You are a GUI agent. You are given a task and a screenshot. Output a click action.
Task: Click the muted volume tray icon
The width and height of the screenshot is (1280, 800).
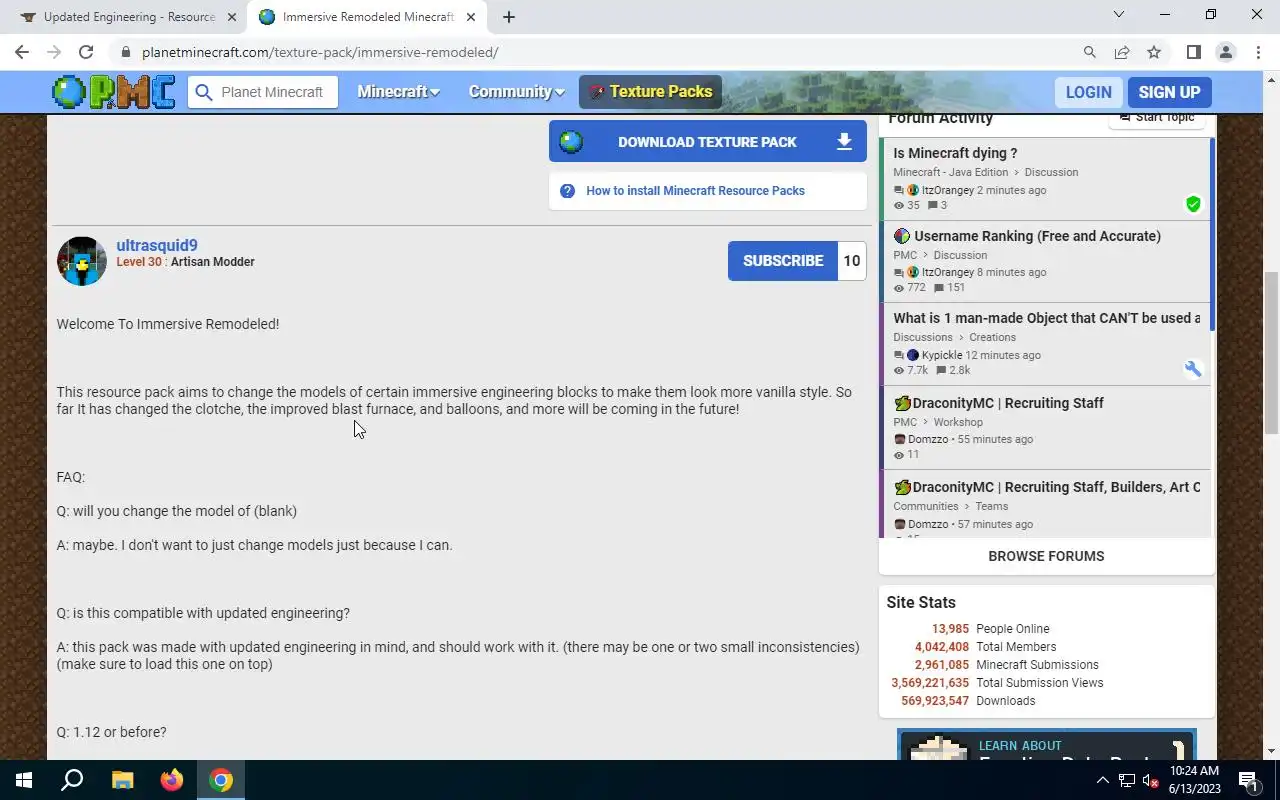1151,780
